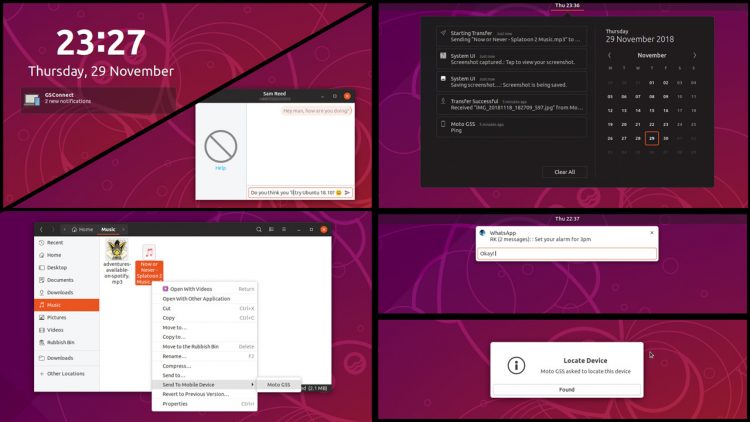Click the emoji icon in the message box
The height and width of the screenshot is (422, 750).
coord(339,192)
